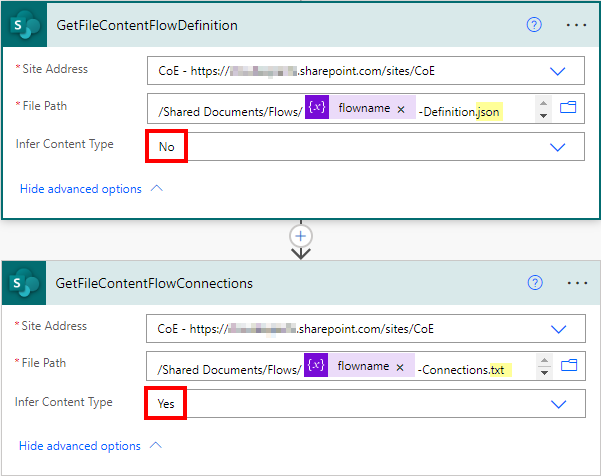Click the -Definition.json text in File Path
The width and height of the screenshot is (601, 476).
(459, 112)
